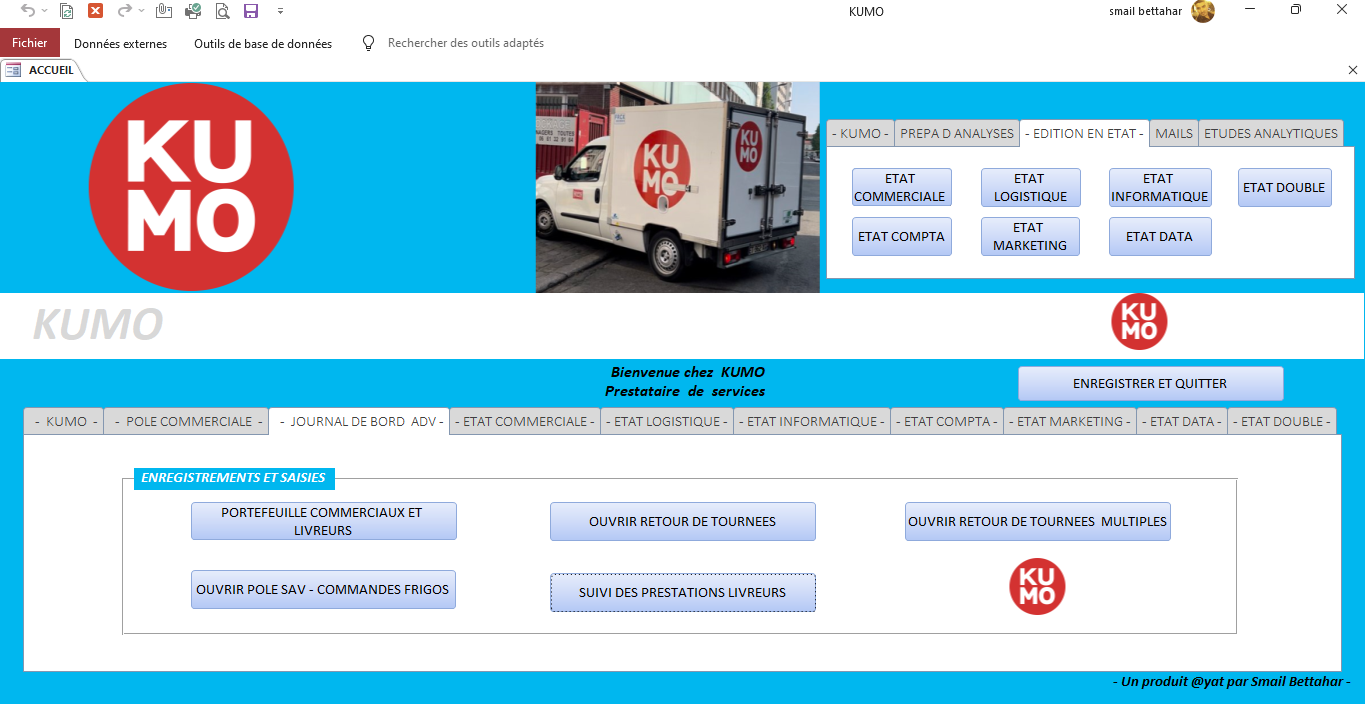Click ENREGISTRER ET QUITTER button
This screenshot has height=704, width=1365.
pos(1150,383)
